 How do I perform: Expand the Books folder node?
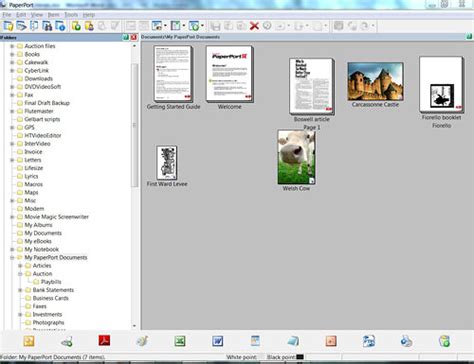pyautogui.click(x=12, y=54)
